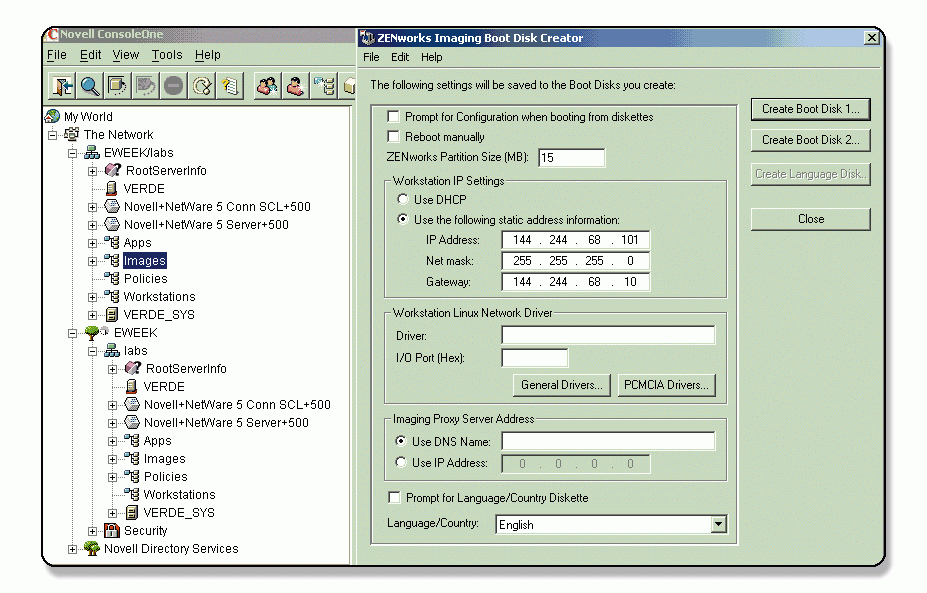Click the two-person New Group toolbar icon
927x593 pixels.
coord(267,86)
